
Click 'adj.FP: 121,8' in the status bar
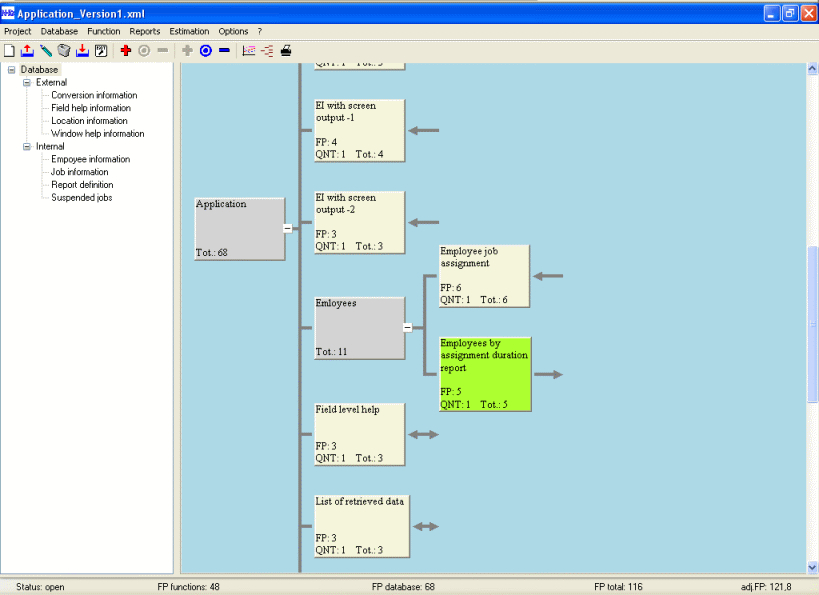tap(766, 587)
